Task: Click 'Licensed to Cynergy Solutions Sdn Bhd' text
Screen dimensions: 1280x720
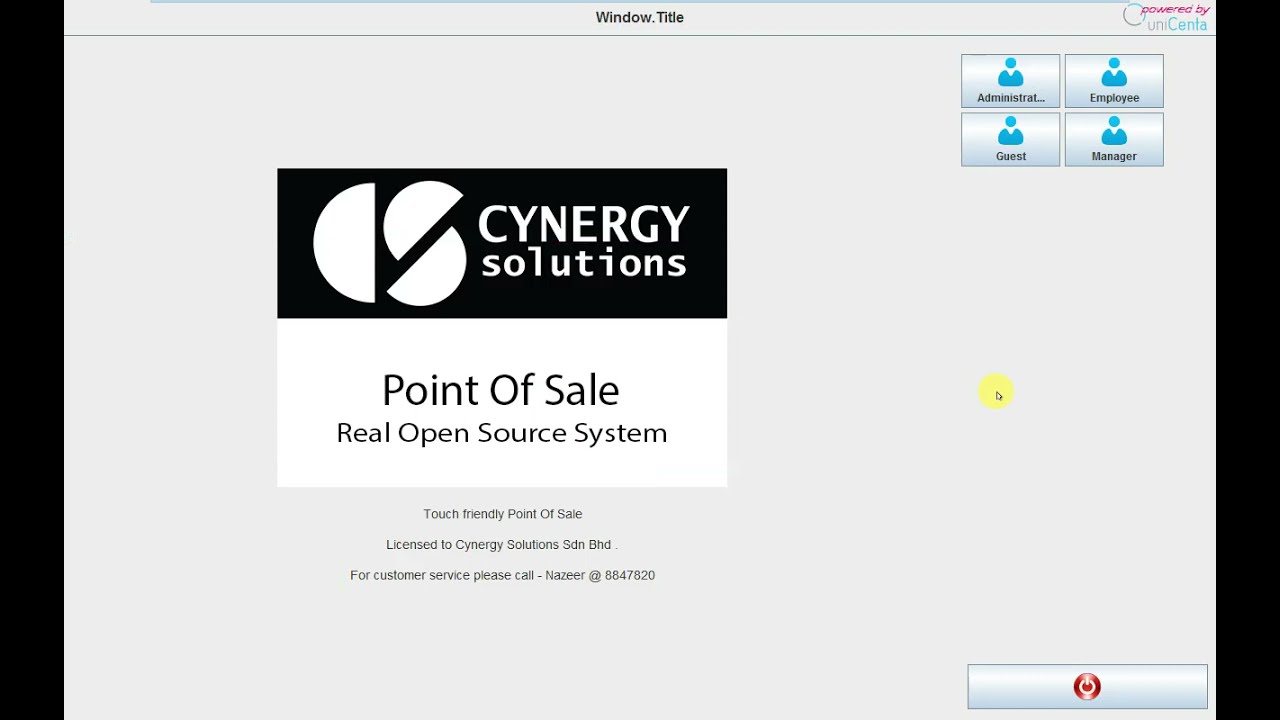Action: pos(499,545)
